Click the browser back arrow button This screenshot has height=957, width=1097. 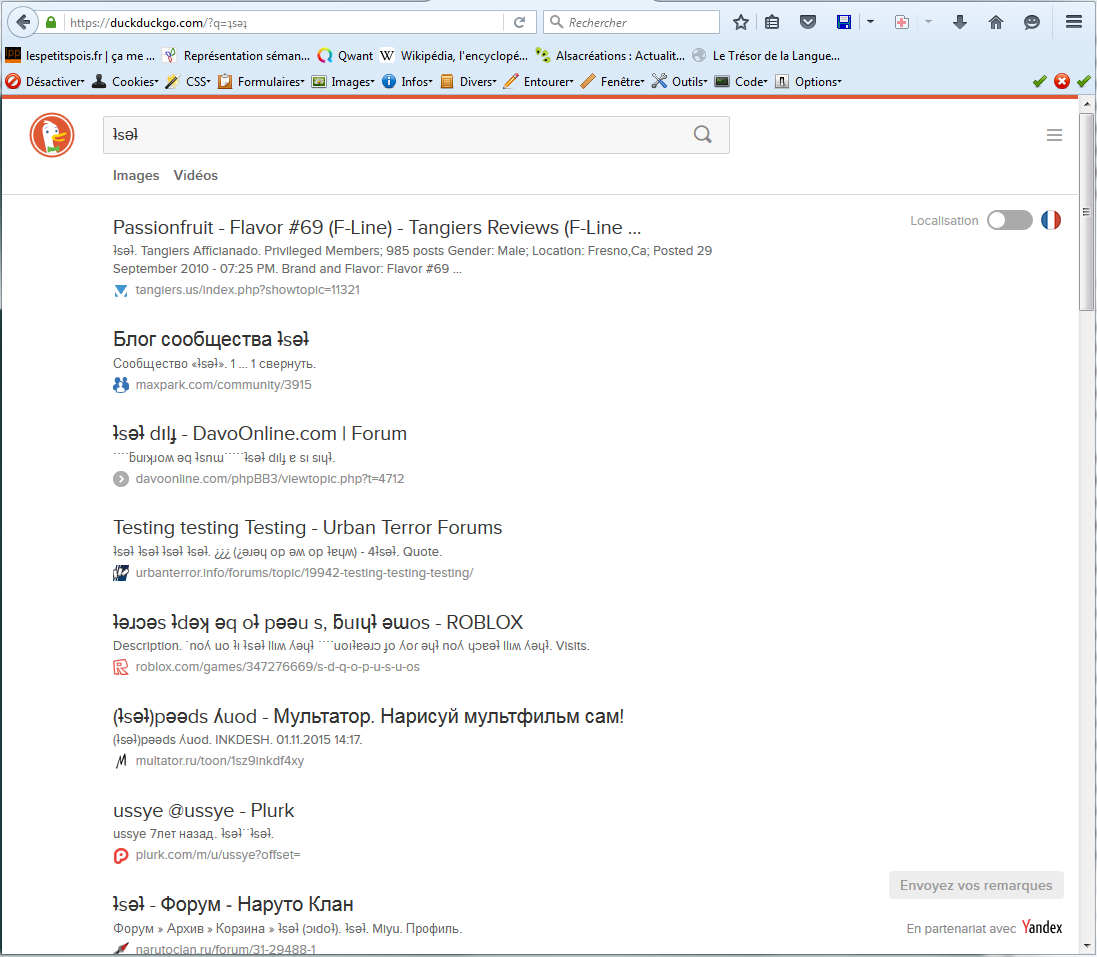click(24, 22)
